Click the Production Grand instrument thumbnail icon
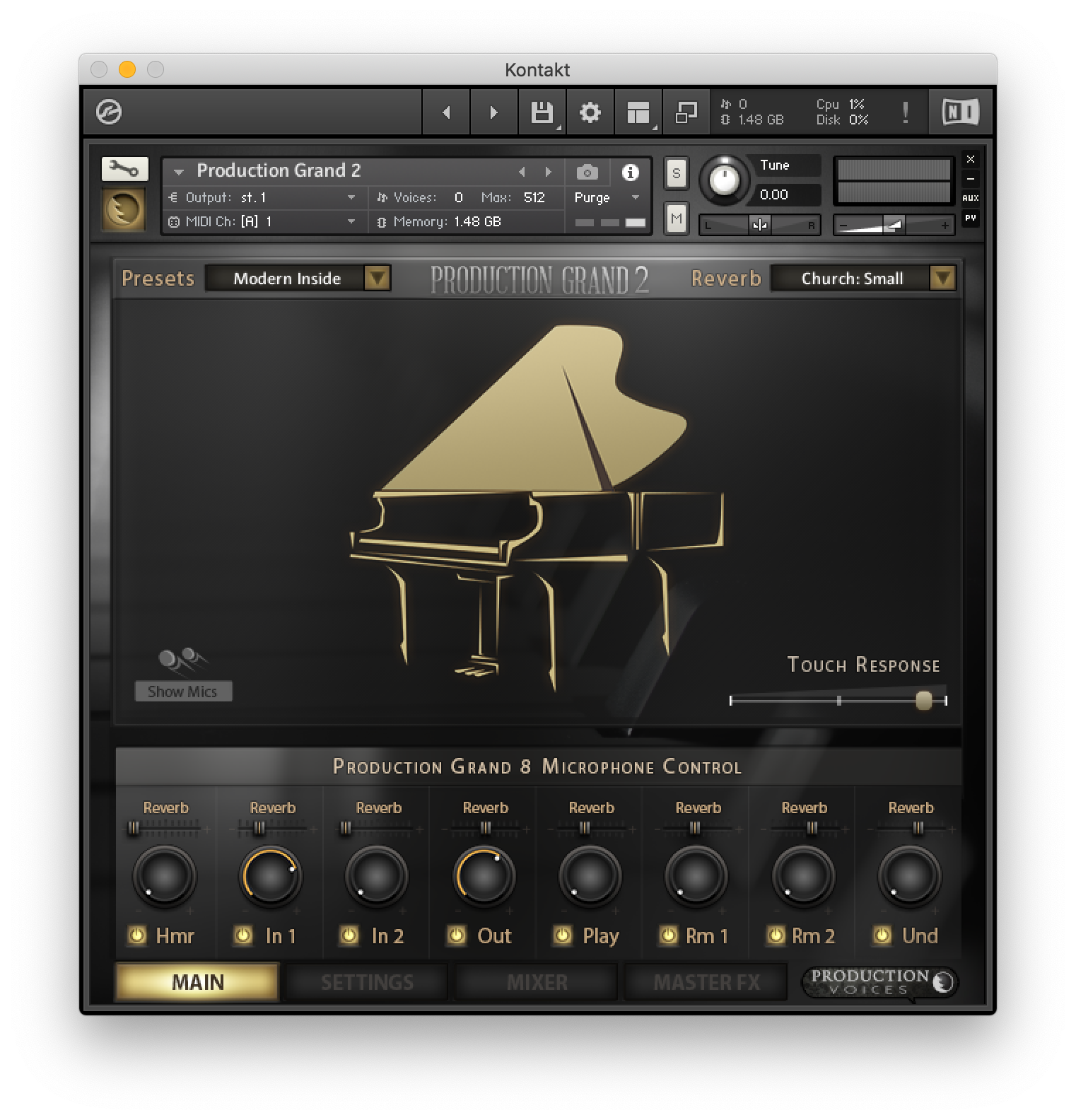This screenshot has width=1076, height=1120. [x=124, y=210]
